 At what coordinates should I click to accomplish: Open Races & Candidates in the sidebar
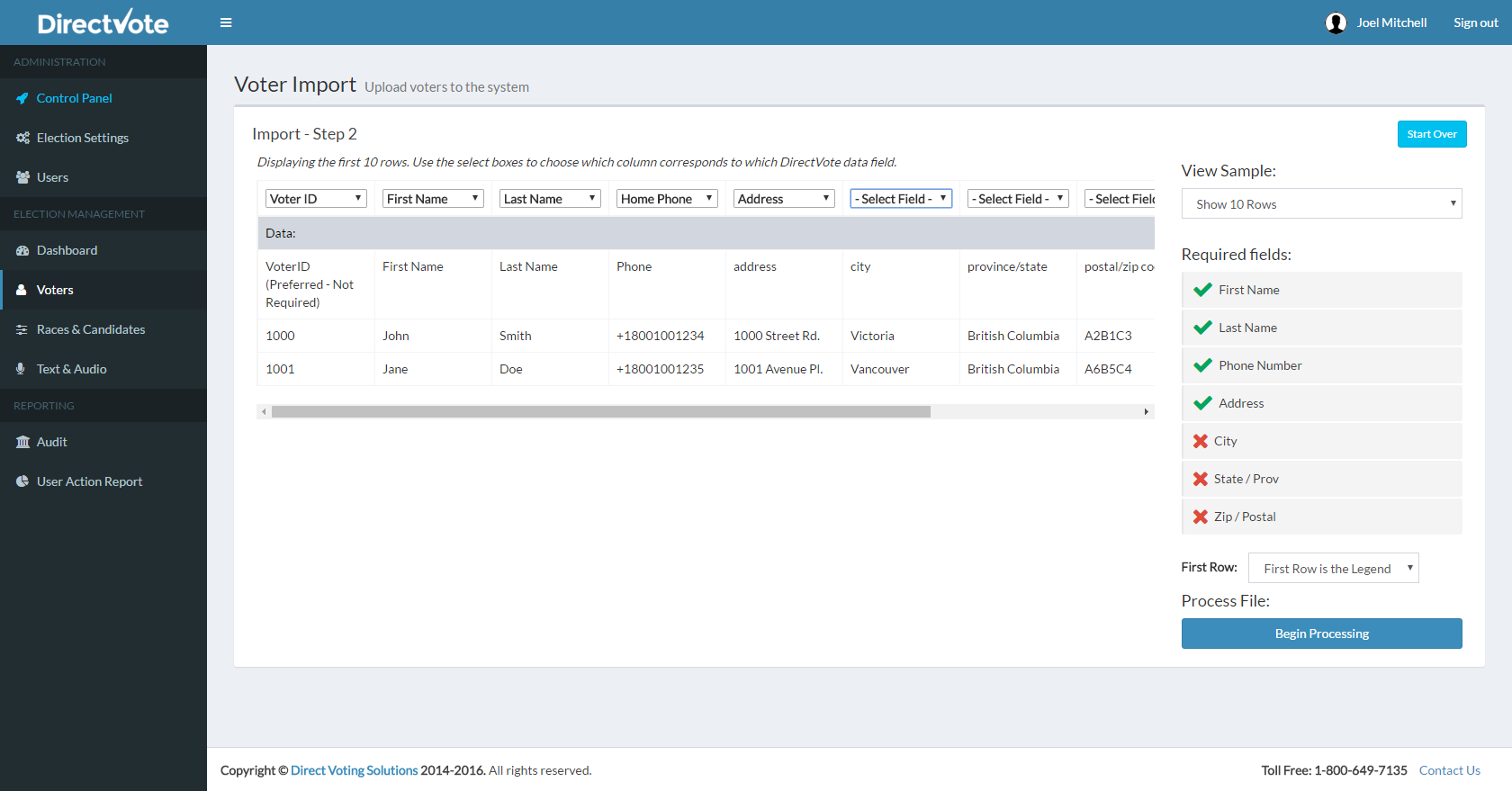coord(103,329)
